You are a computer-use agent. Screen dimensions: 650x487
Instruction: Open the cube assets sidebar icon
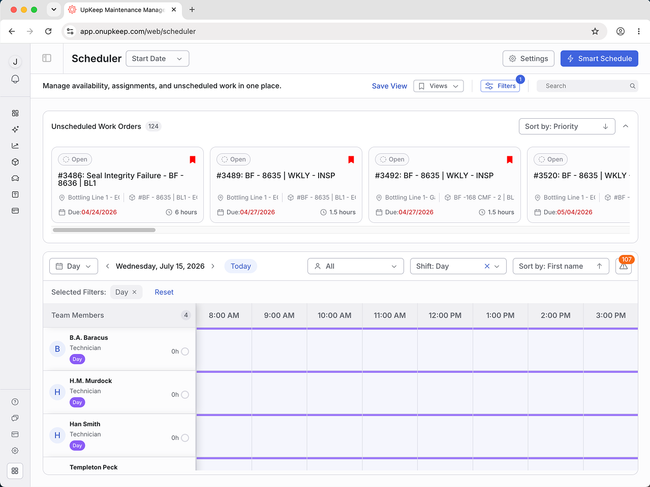tap(15, 162)
